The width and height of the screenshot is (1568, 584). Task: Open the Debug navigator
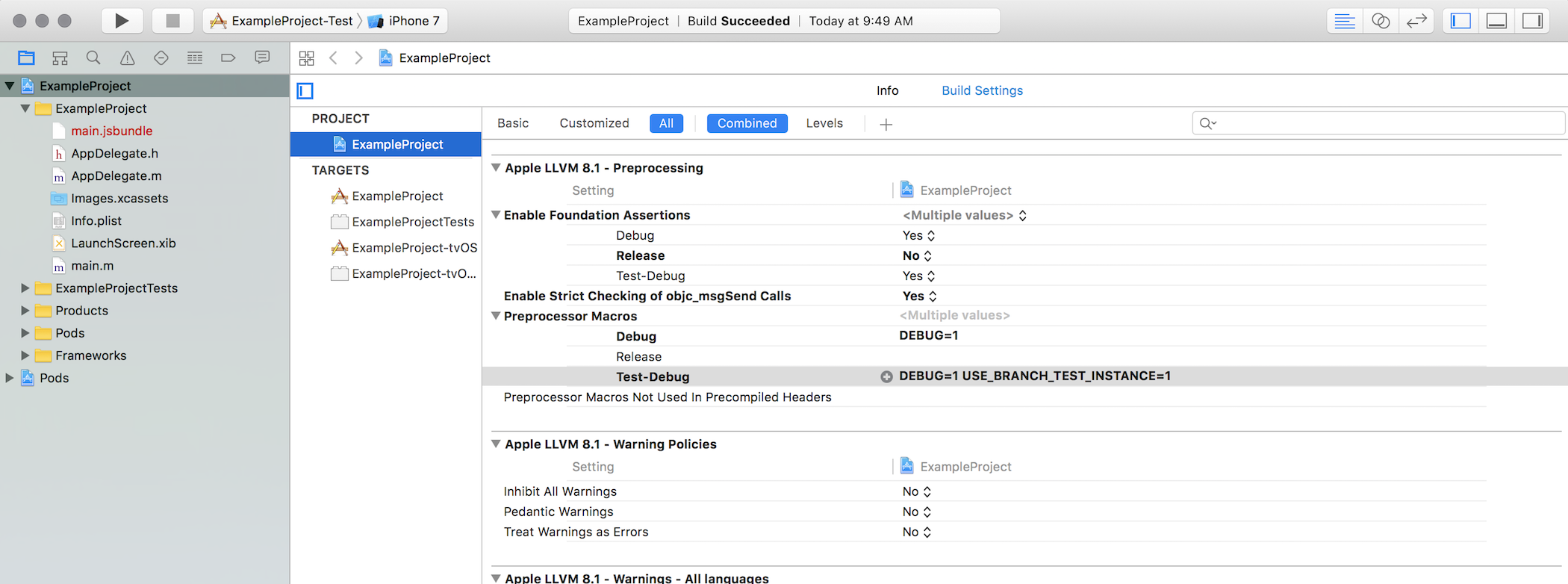pyautogui.click(x=195, y=58)
